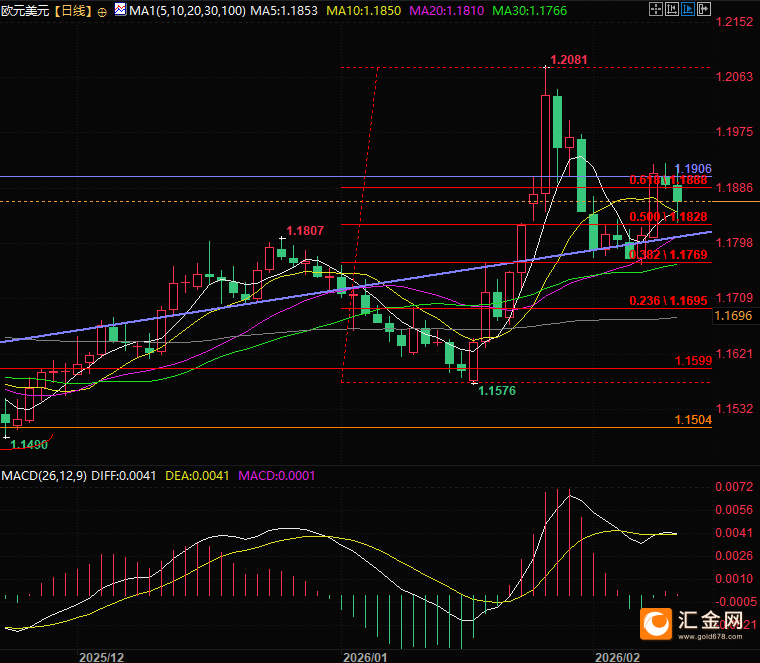Click the MA5:1.1853 readout
The height and width of the screenshot is (663, 760).
click(x=284, y=11)
